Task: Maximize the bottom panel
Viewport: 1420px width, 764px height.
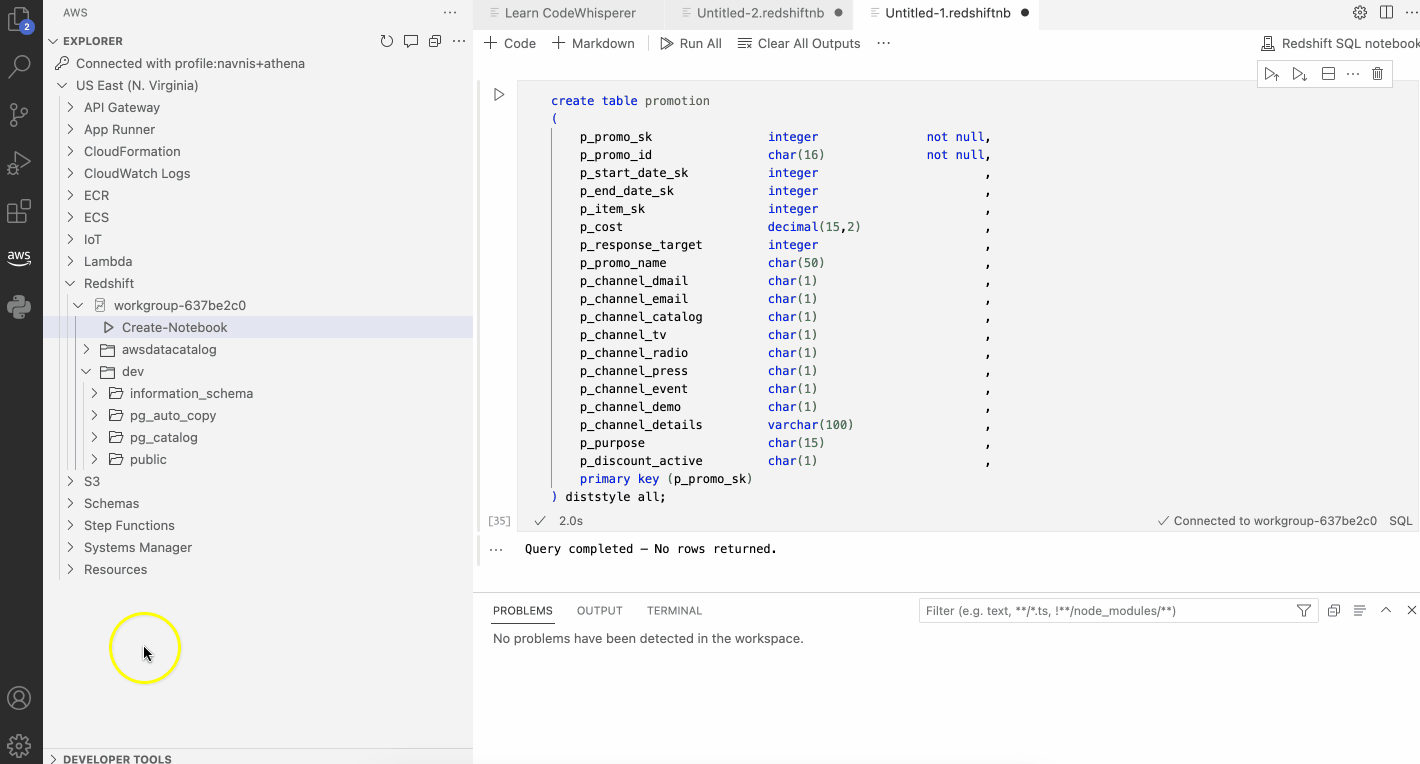Action: click(x=1386, y=611)
